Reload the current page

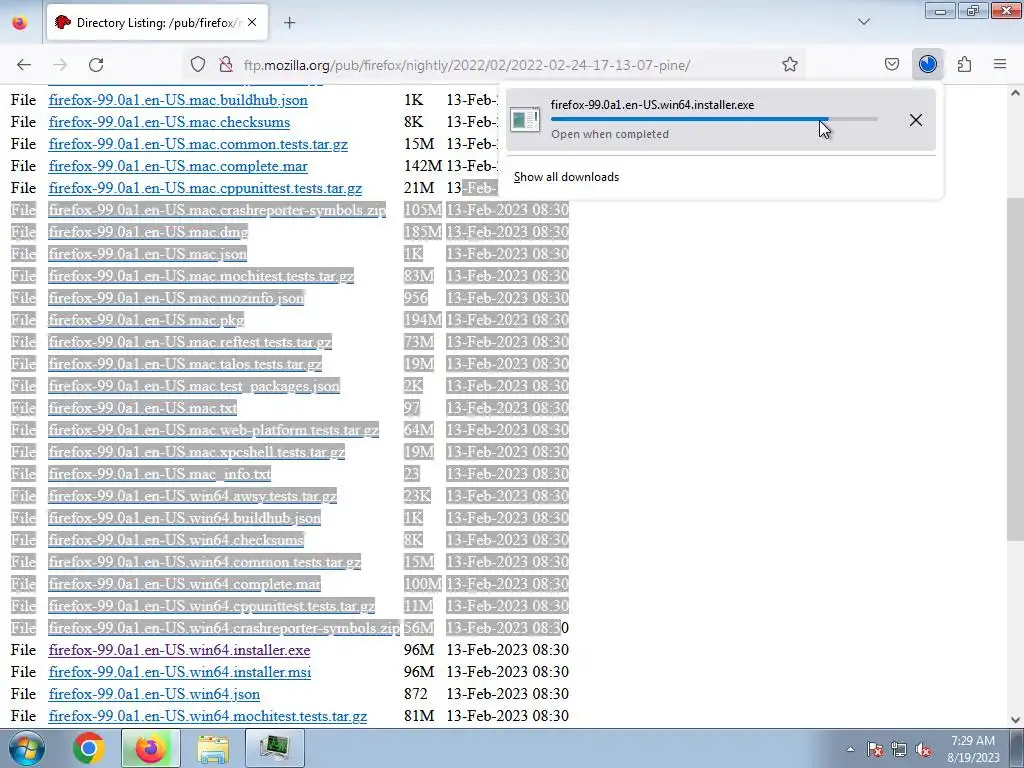pos(96,64)
